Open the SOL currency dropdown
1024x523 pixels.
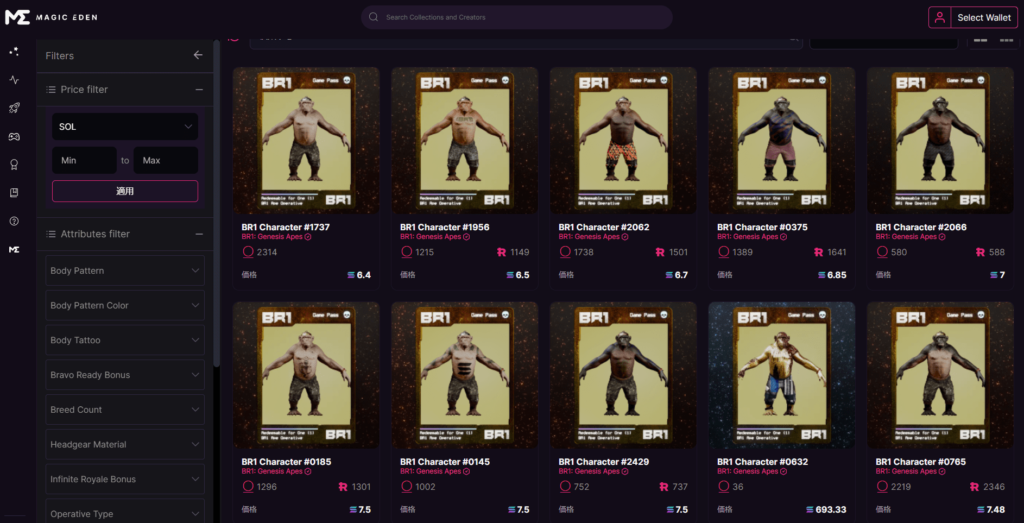point(125,127)
